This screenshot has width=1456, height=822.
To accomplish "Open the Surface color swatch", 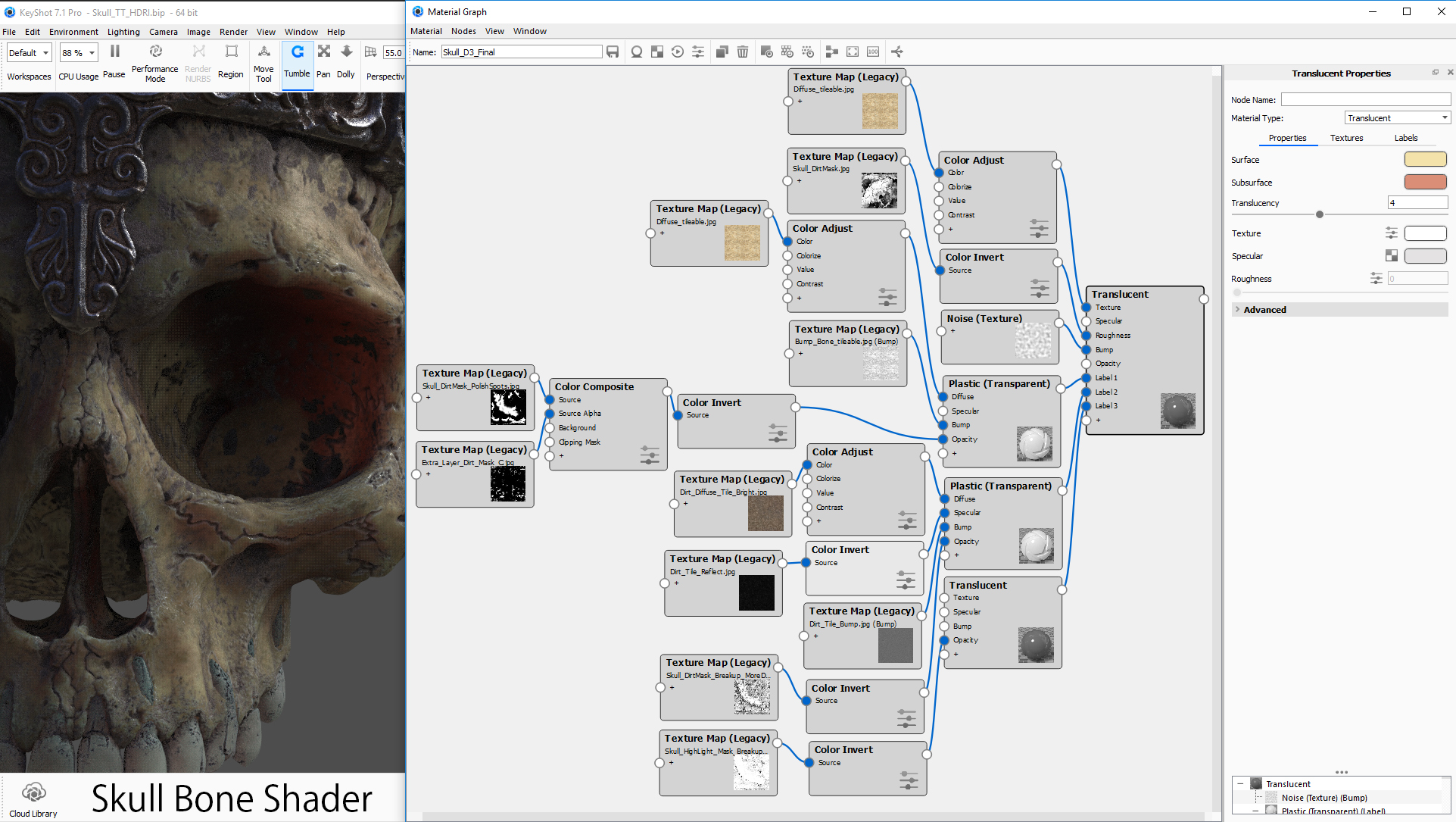I will [x=1426, y=159].
